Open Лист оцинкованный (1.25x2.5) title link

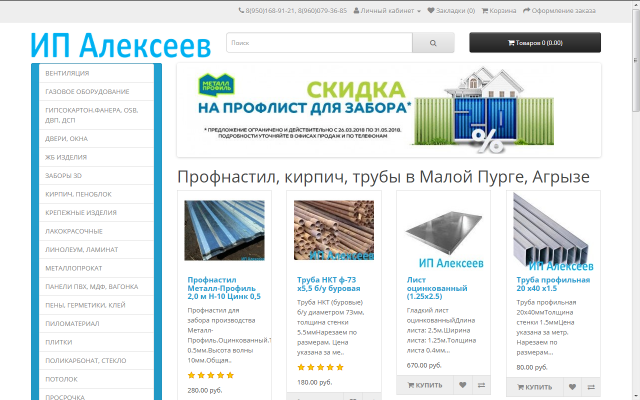tap(437, 288)
